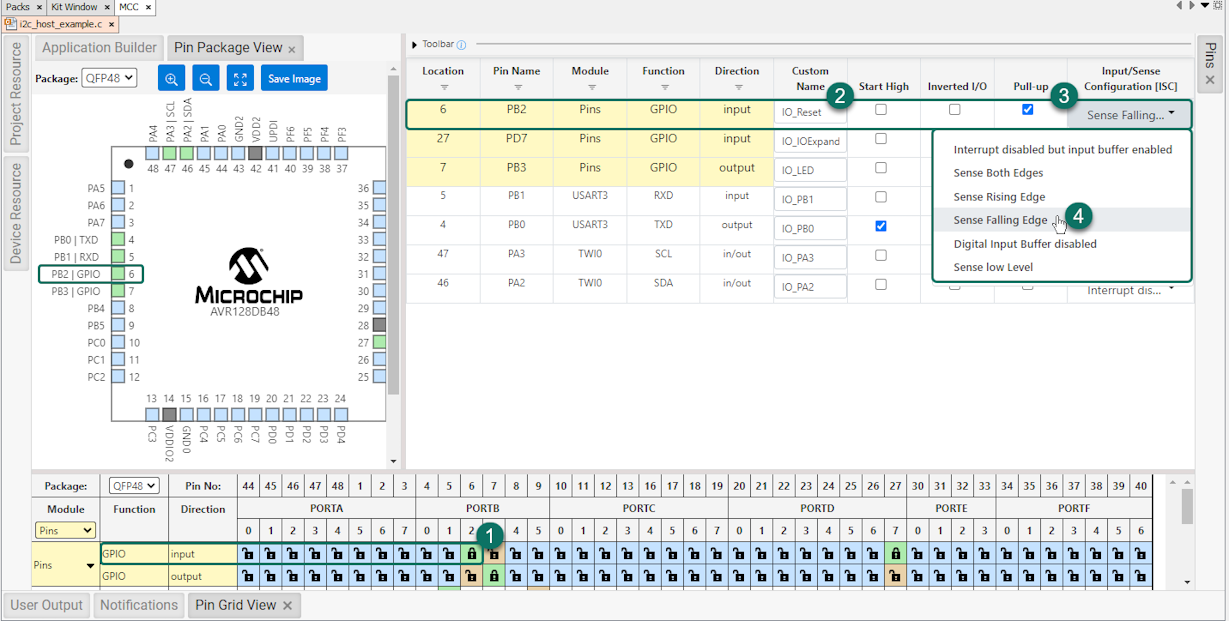1229x621 pixels.
Task: Select Sense Rising Edge from the list
Action: click(999, 197)
